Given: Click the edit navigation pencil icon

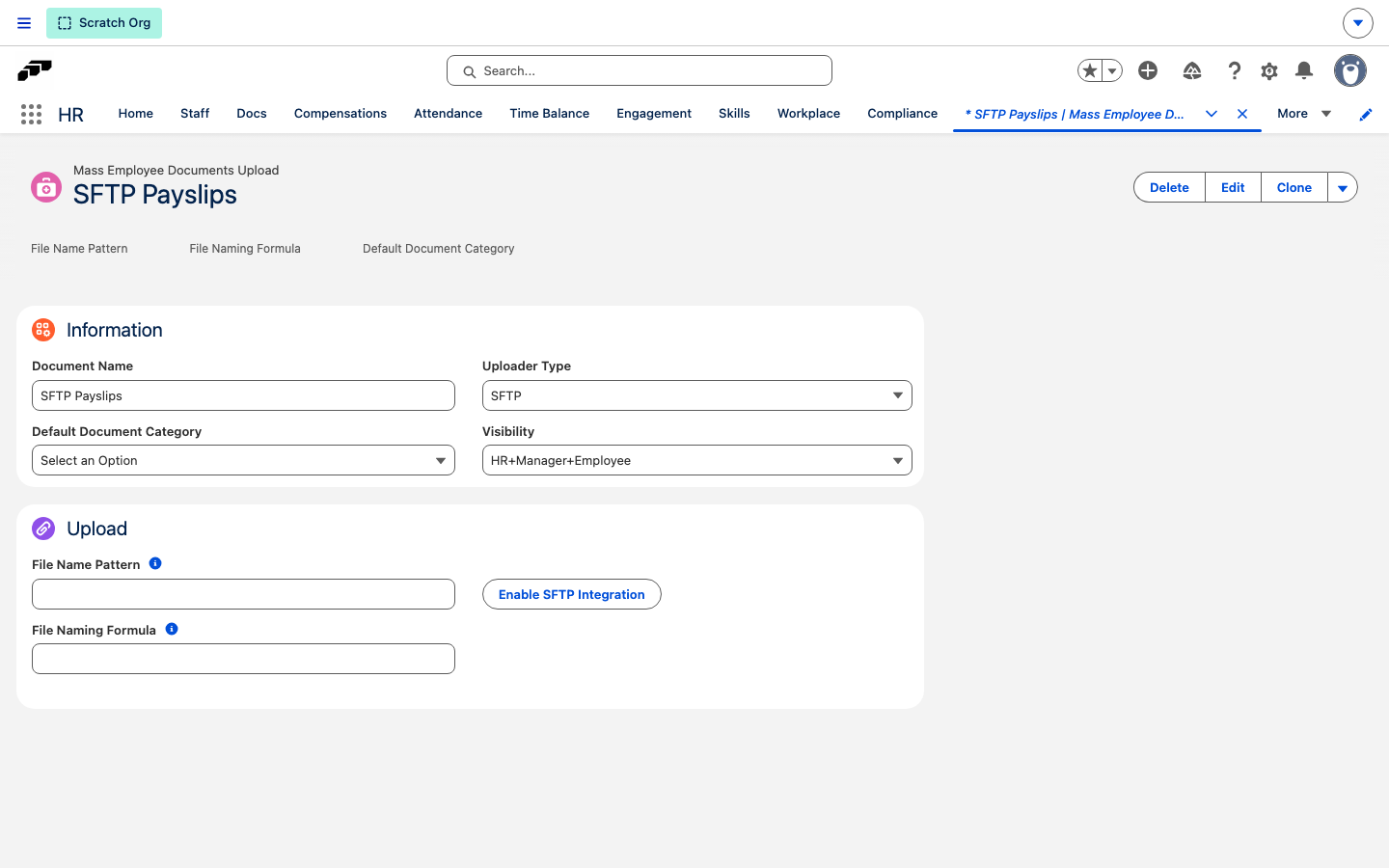Looking at the screenshot, I should [1366, 114].
